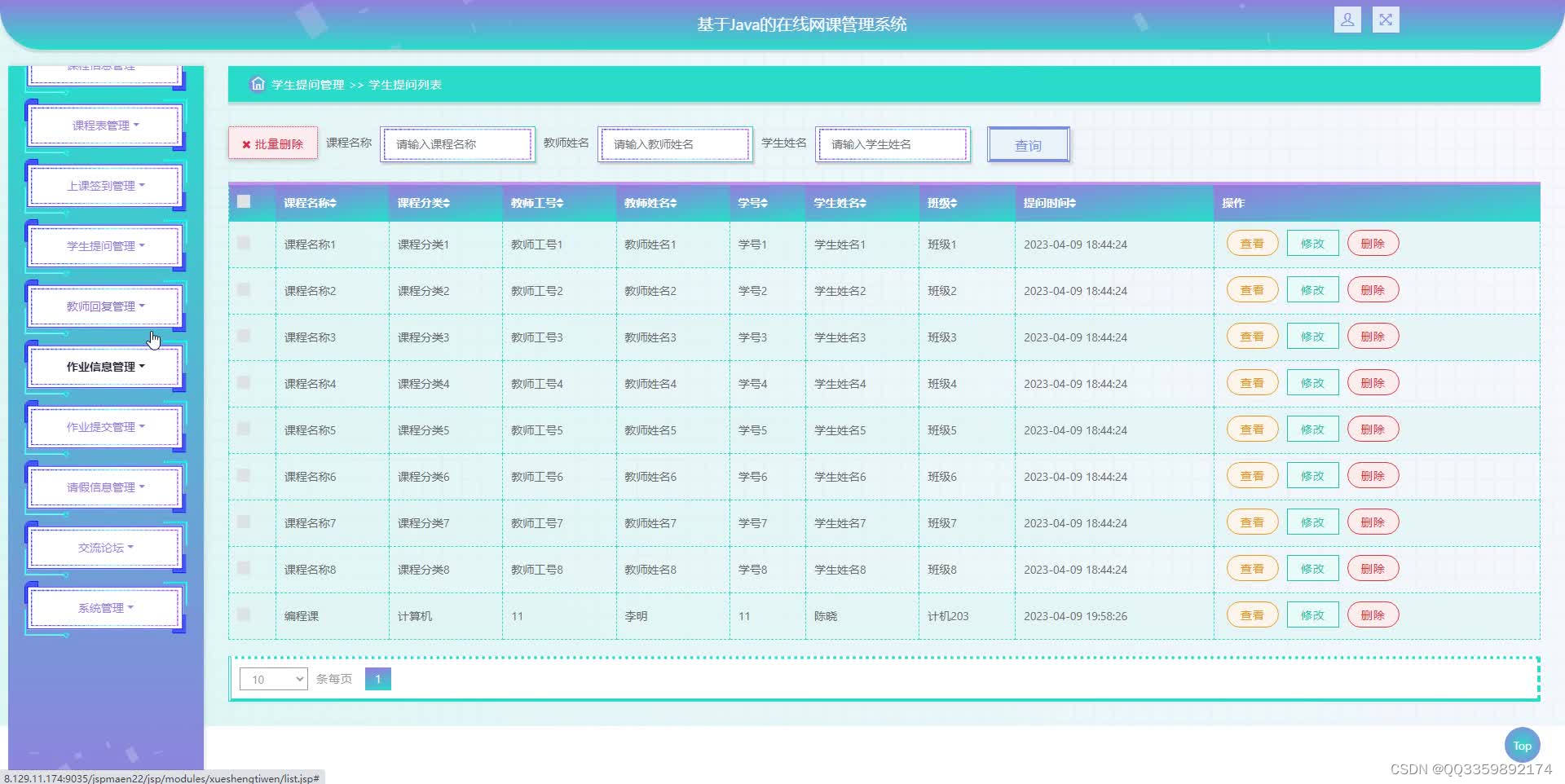Expand the 课程表管理 sidebar menu
Viewport: 1565px width, 784px height.
coord(105,126)
